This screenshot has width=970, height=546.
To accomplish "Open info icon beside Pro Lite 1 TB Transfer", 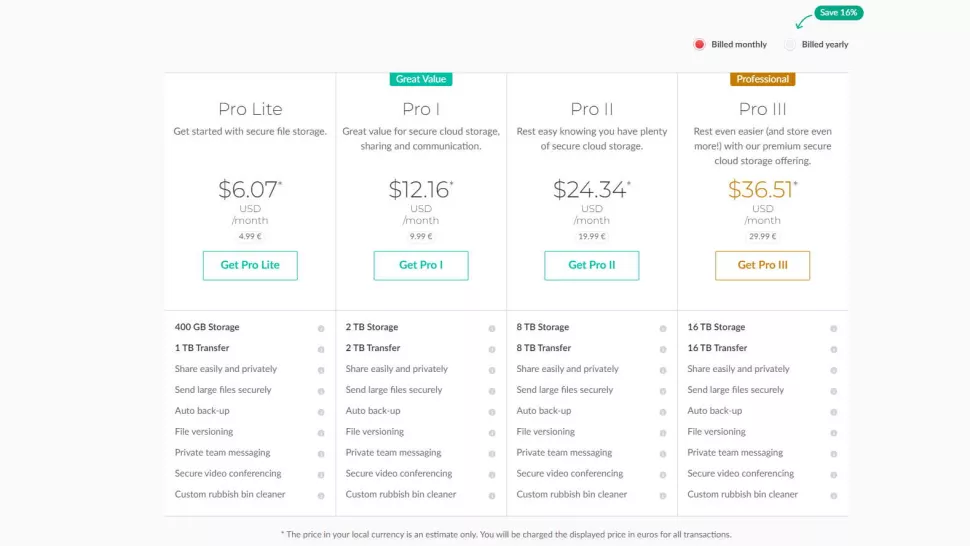I will pyautogui.click(x=321, y=349).
